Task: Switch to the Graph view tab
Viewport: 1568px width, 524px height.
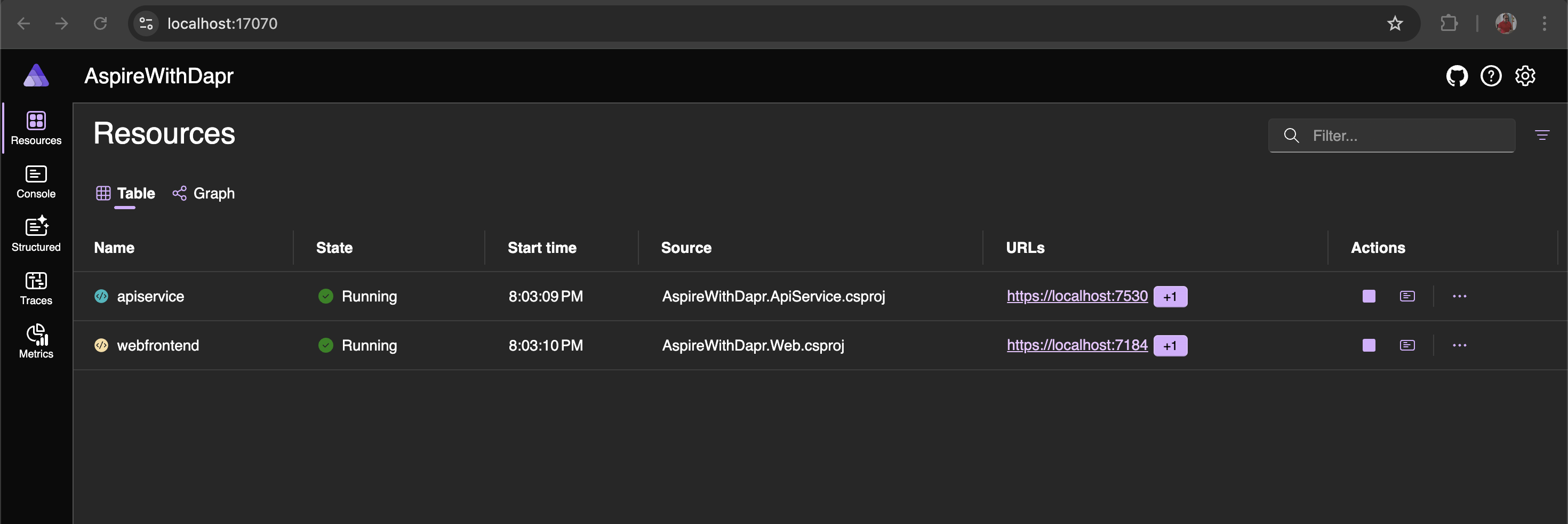Action: (x=203, y=193)
